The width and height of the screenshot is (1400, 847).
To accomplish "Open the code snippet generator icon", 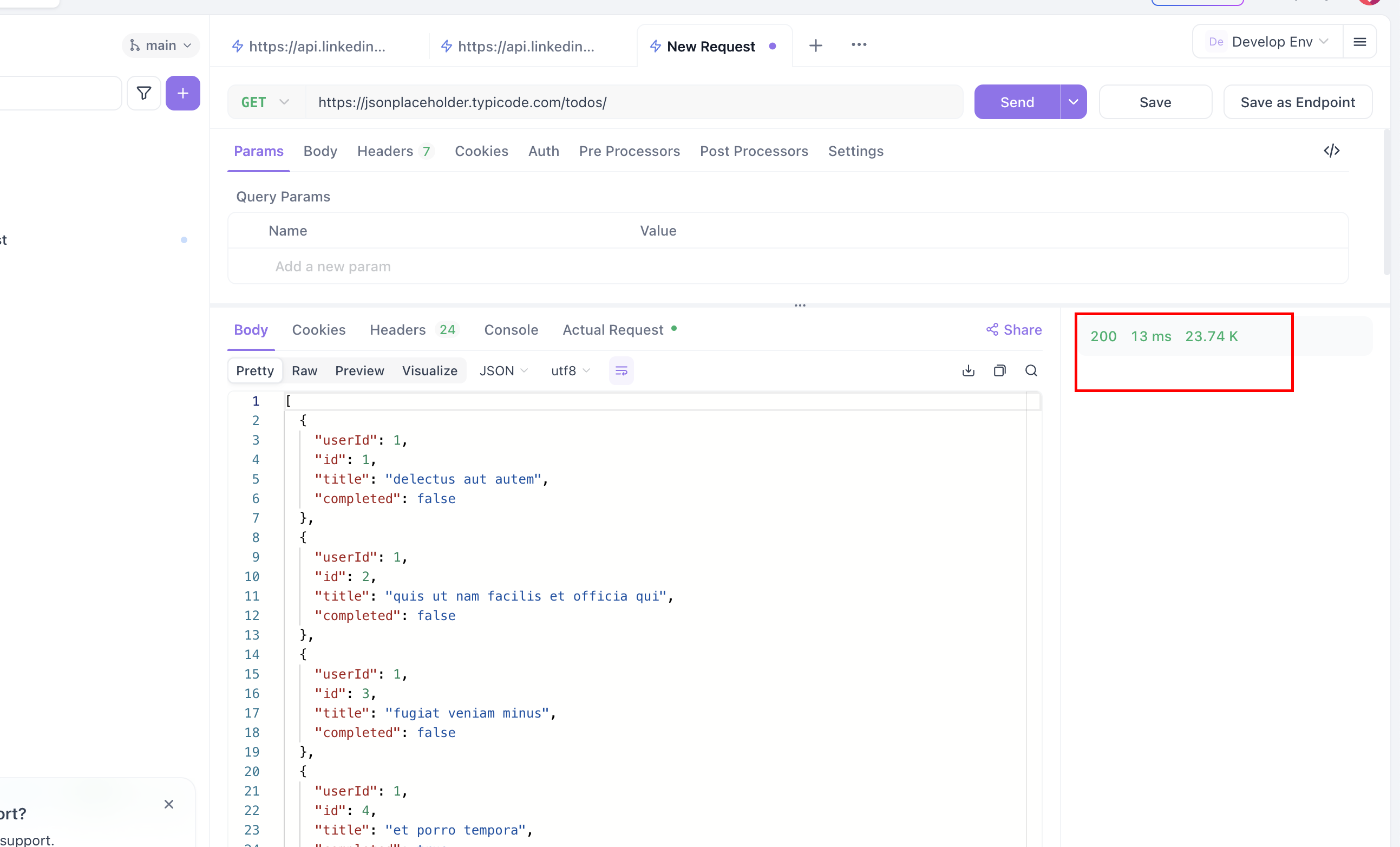I will (1331, 151).
